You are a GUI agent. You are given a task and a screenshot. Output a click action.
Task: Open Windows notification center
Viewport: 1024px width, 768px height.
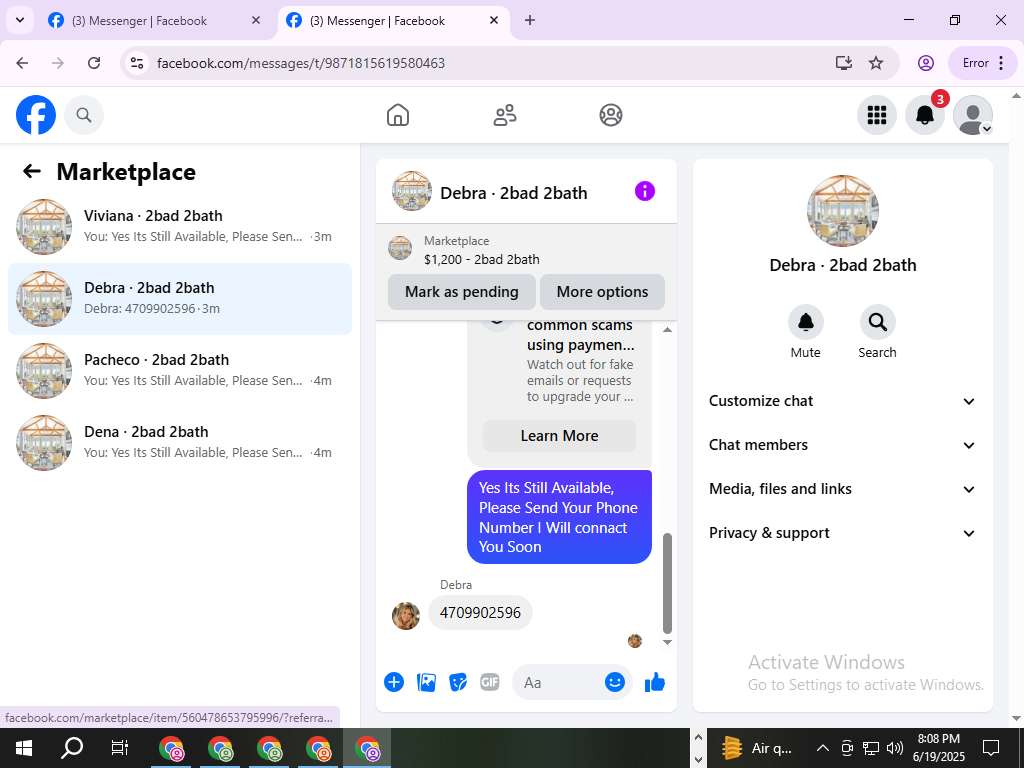click(991, 748)
